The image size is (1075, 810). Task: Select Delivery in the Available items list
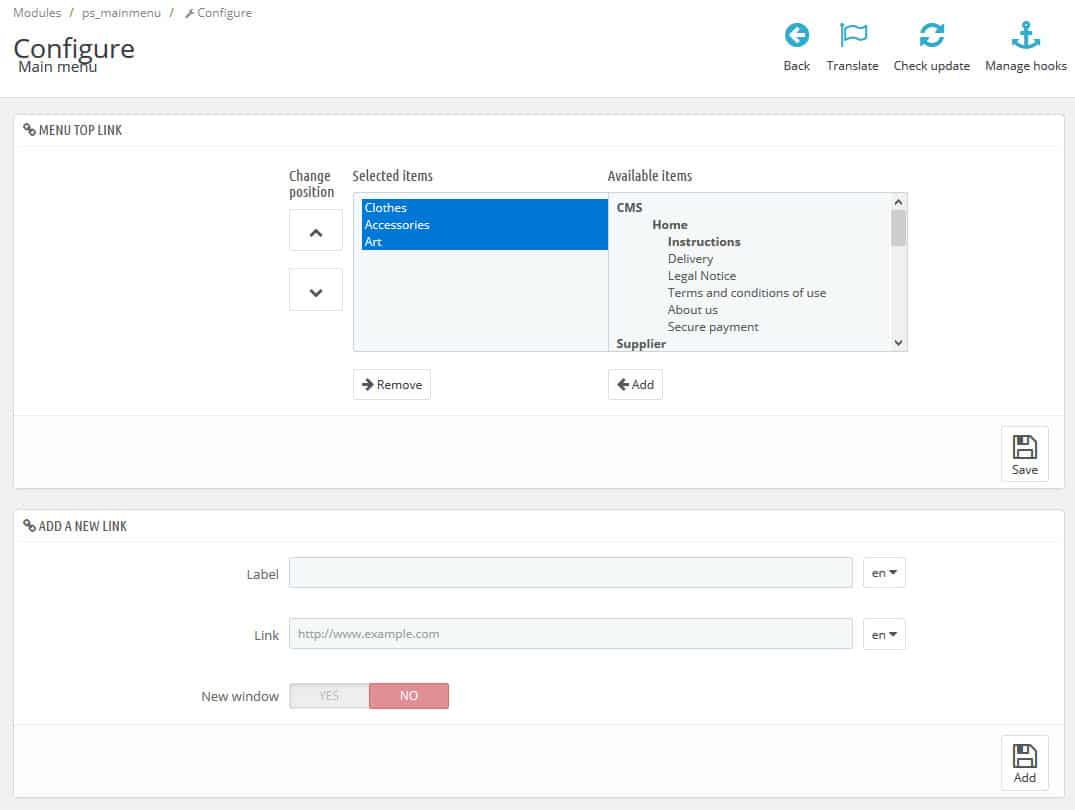[690, 258]
